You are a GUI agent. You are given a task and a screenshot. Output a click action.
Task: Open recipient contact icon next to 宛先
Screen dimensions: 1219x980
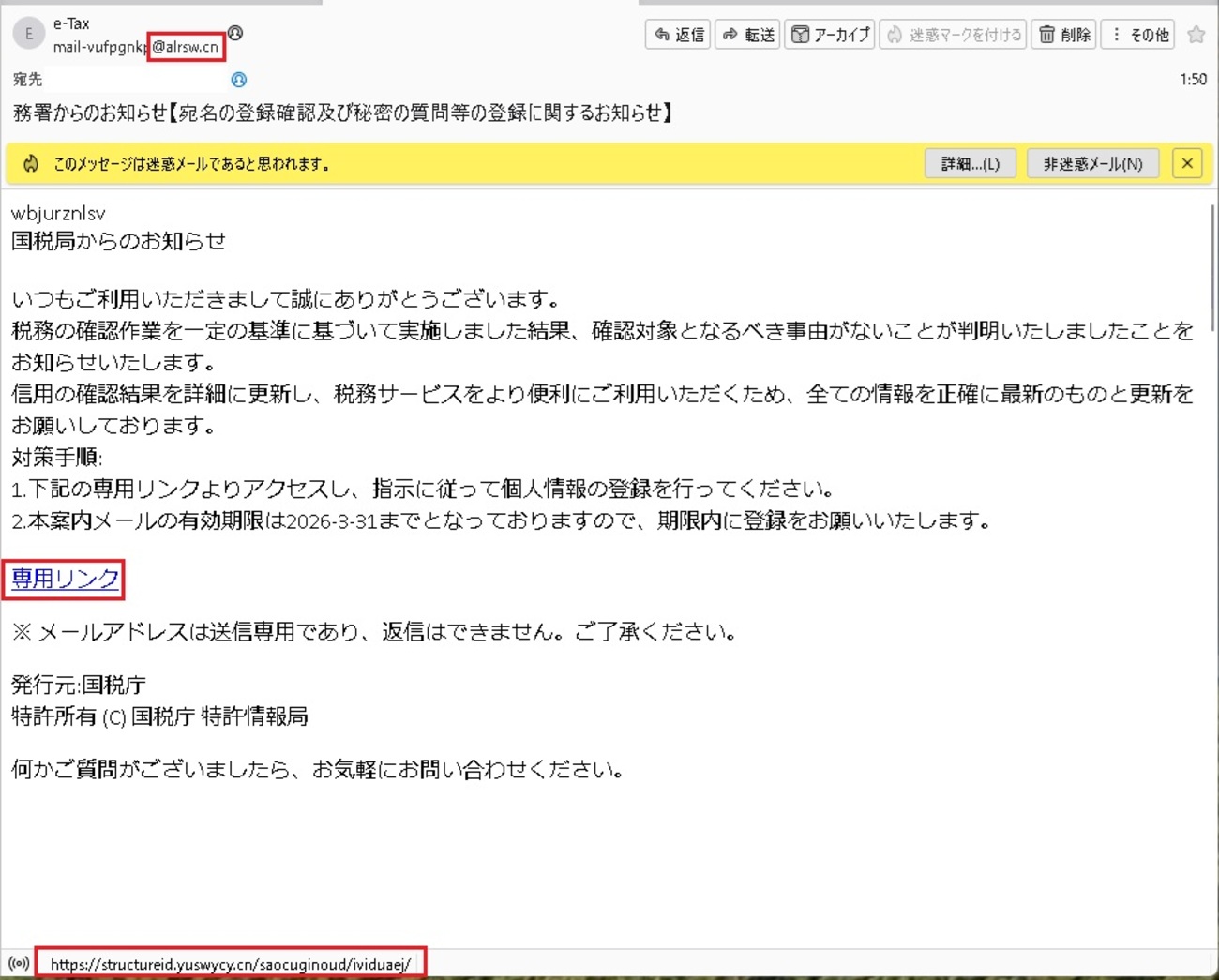point(239,80)
